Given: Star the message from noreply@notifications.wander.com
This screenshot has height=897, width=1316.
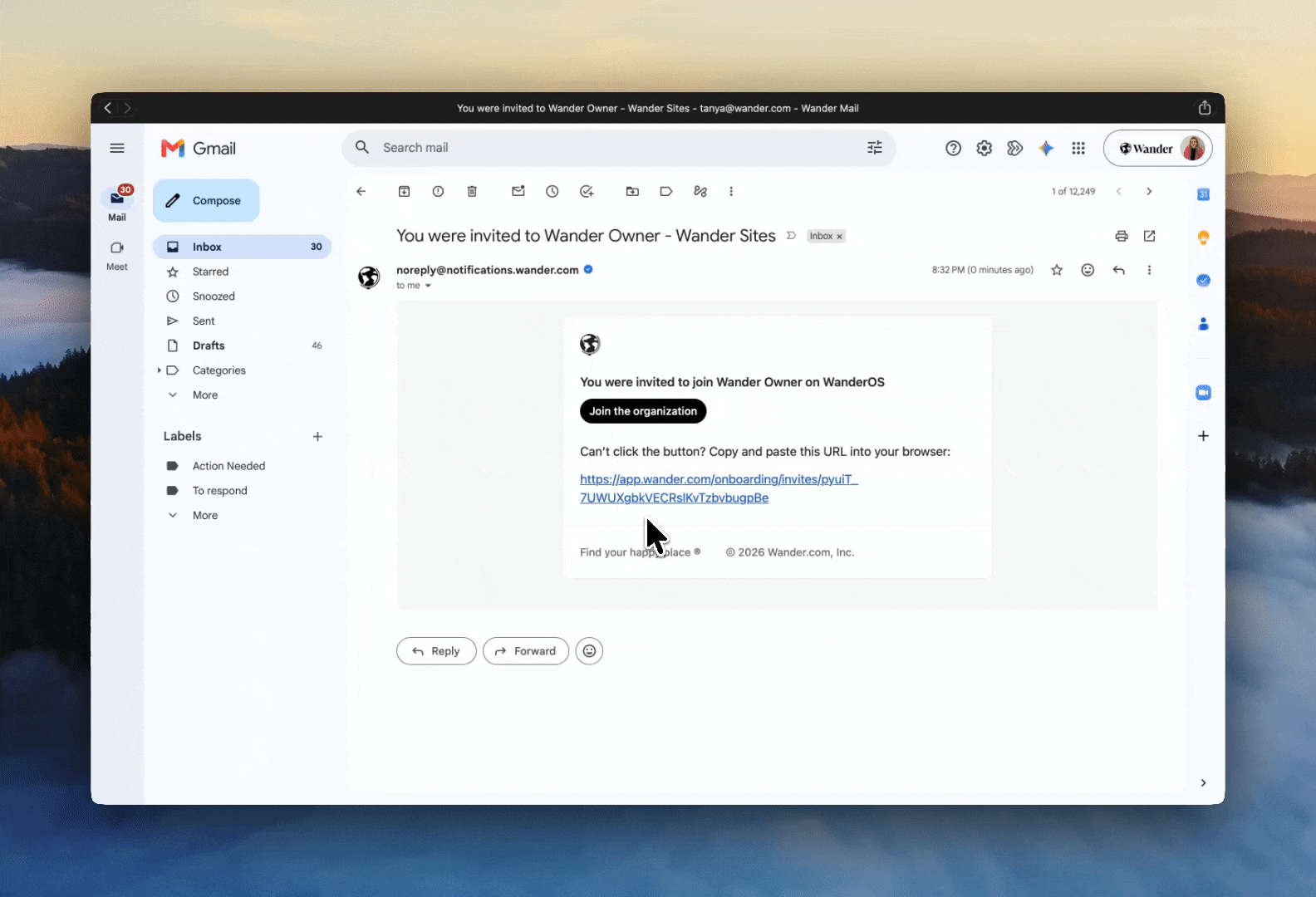Looking at the screenshot, I should click(1057, 270).
